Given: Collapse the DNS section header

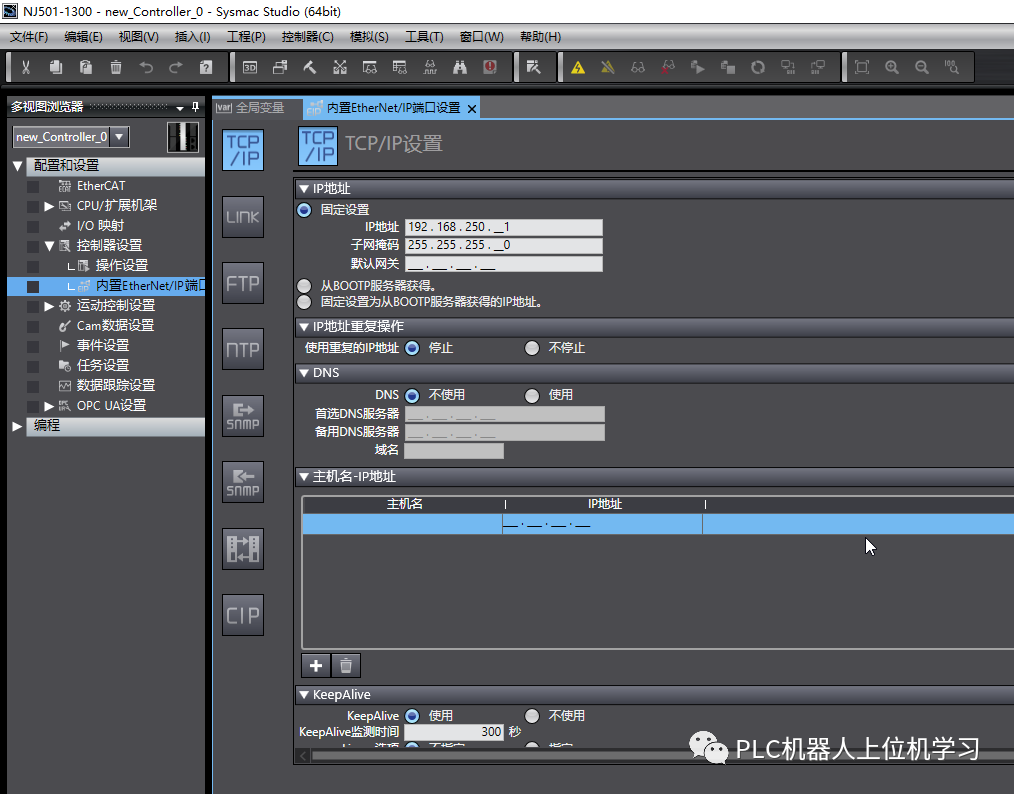Looking at the screenshot, I should 304,373.
